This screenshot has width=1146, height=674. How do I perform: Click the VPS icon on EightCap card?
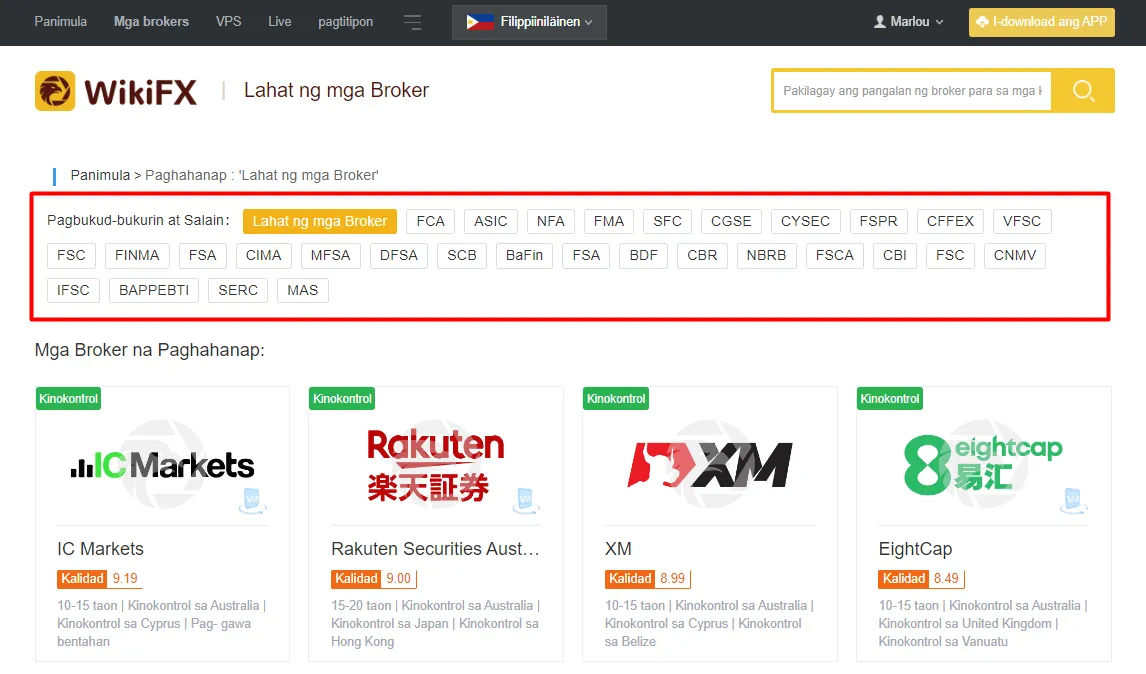[1073, 501]
